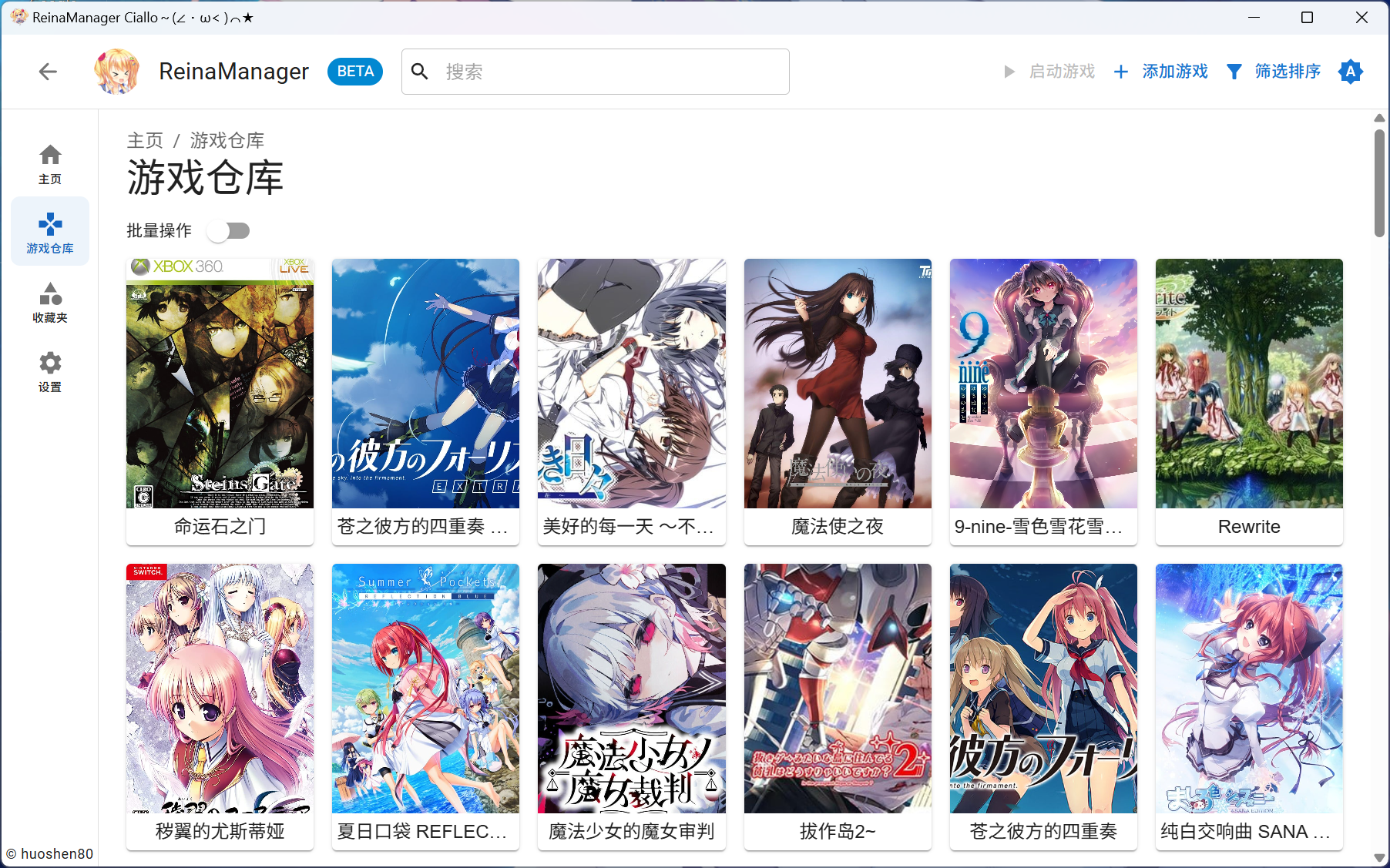
Task: Click the plus icon for adding games
Action: click(1121, 72)
